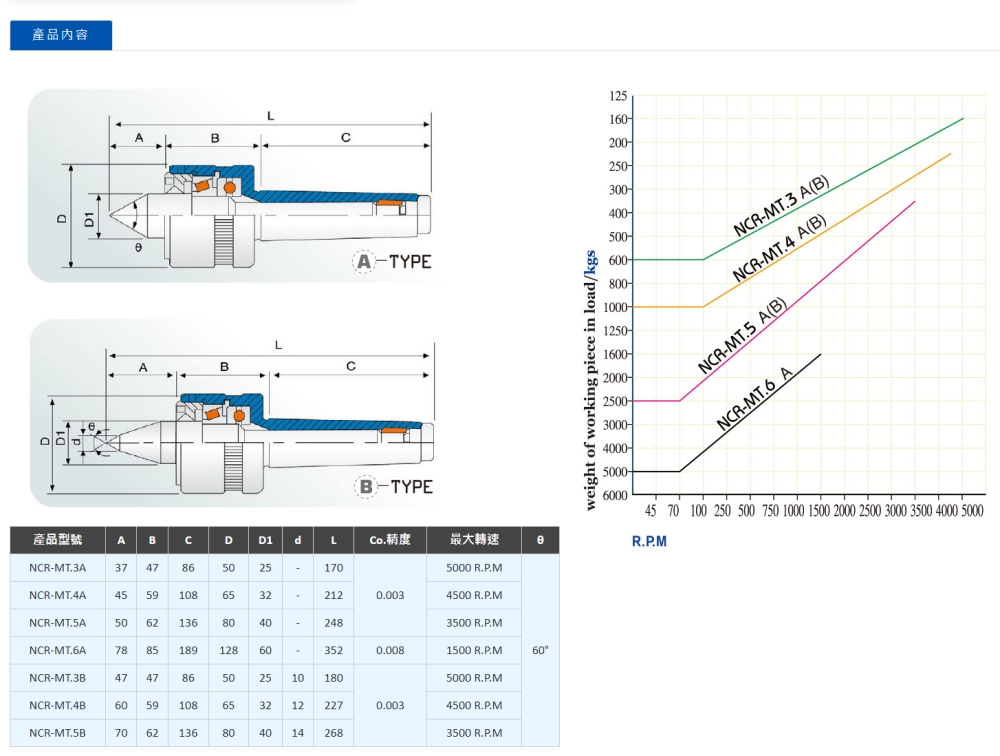Select the NCR-MT.5A model cell

(57, 623)
